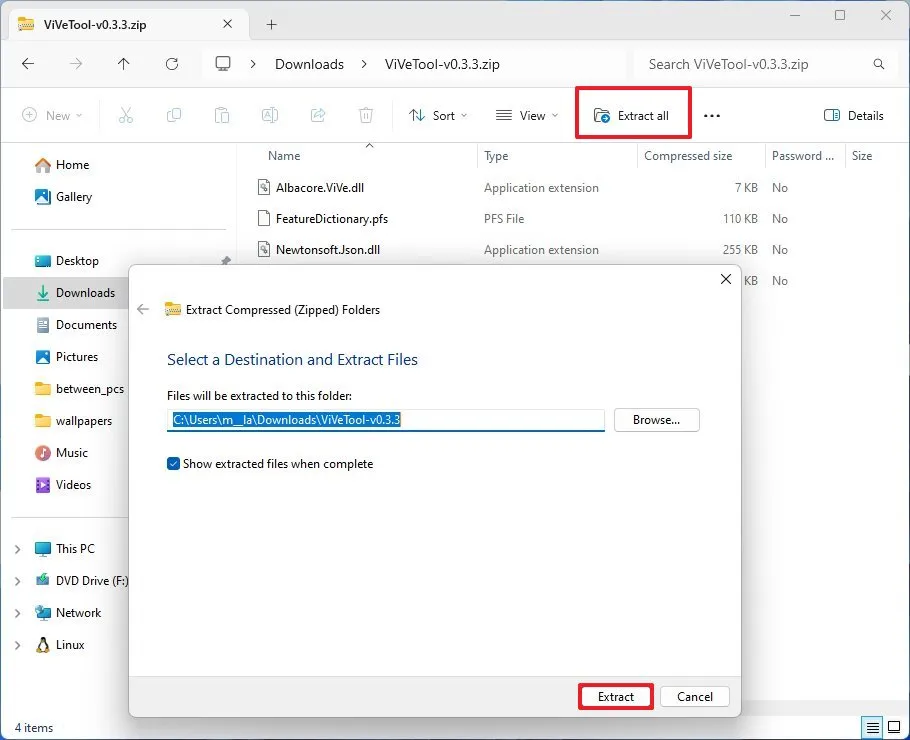Screen dimensions: 910x740
Task: Copy the file with the Copy toolbar icon
Action: click(x=174, y=115)
